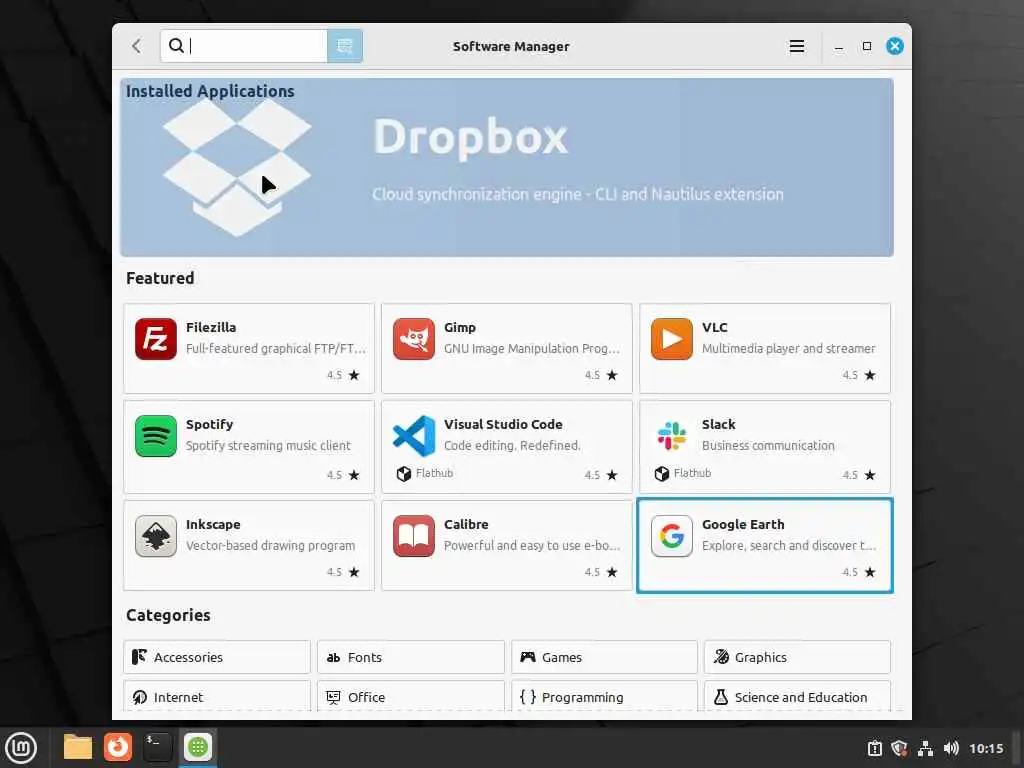Viewport: 1024px width, 768px height.
Task: Click Software Manager taskbar button
Action: [x=198, y=747]
